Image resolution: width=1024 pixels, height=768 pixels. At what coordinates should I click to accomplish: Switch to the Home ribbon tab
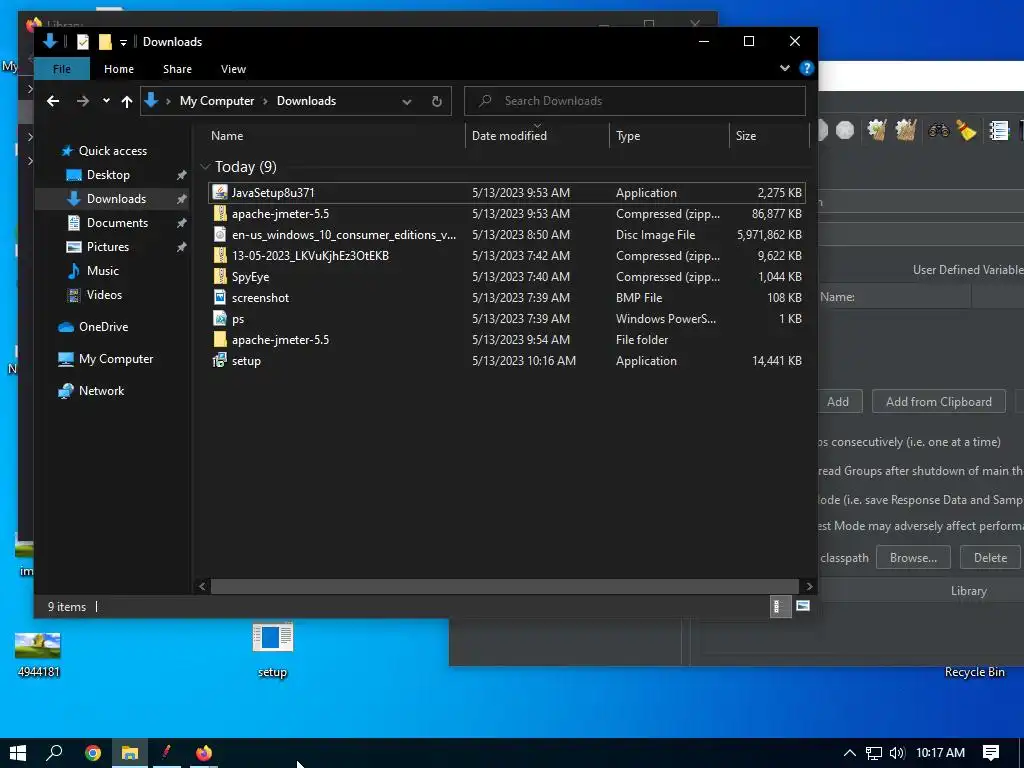pos(119,69)
